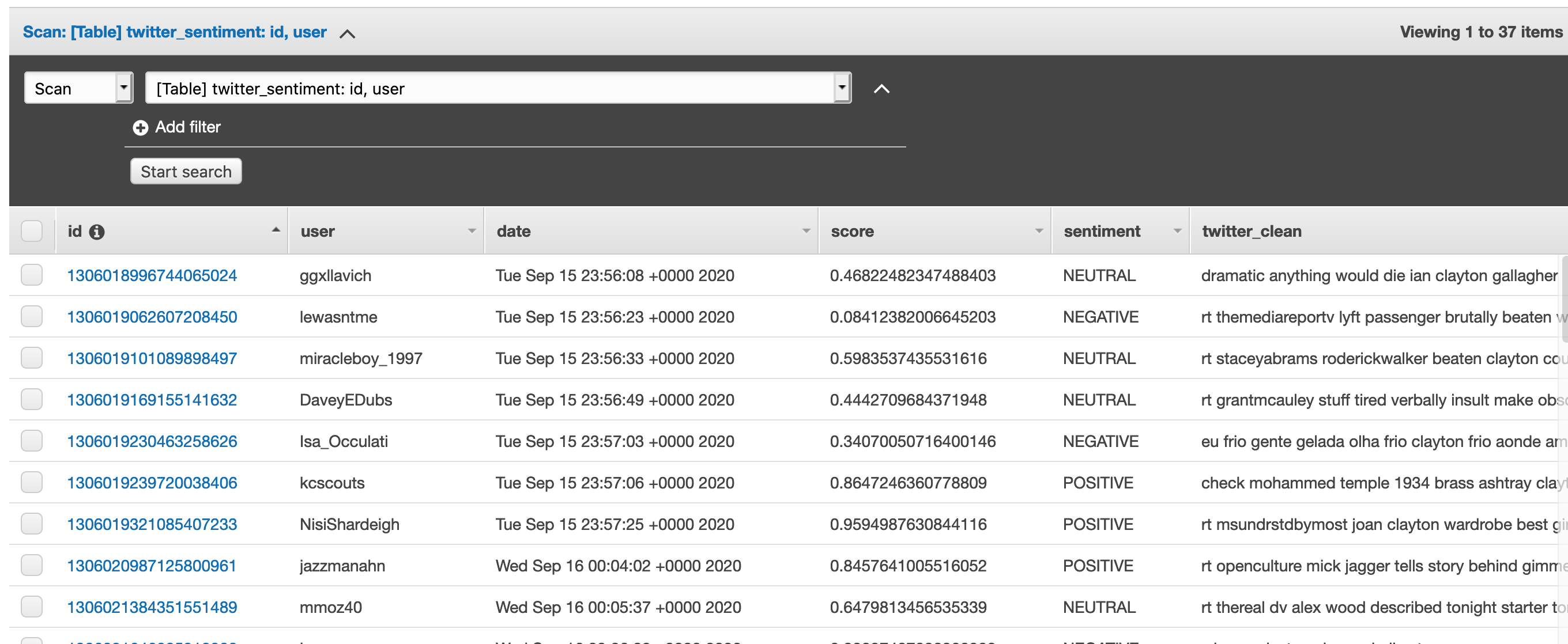Open the sentiment column dropdown arrow
Screen dimensions: 1568x644
[1177, 231]
